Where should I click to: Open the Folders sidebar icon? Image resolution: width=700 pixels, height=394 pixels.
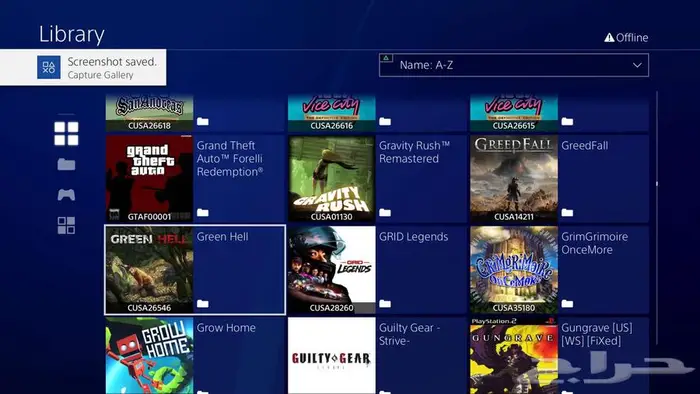[x=66, y=165]
